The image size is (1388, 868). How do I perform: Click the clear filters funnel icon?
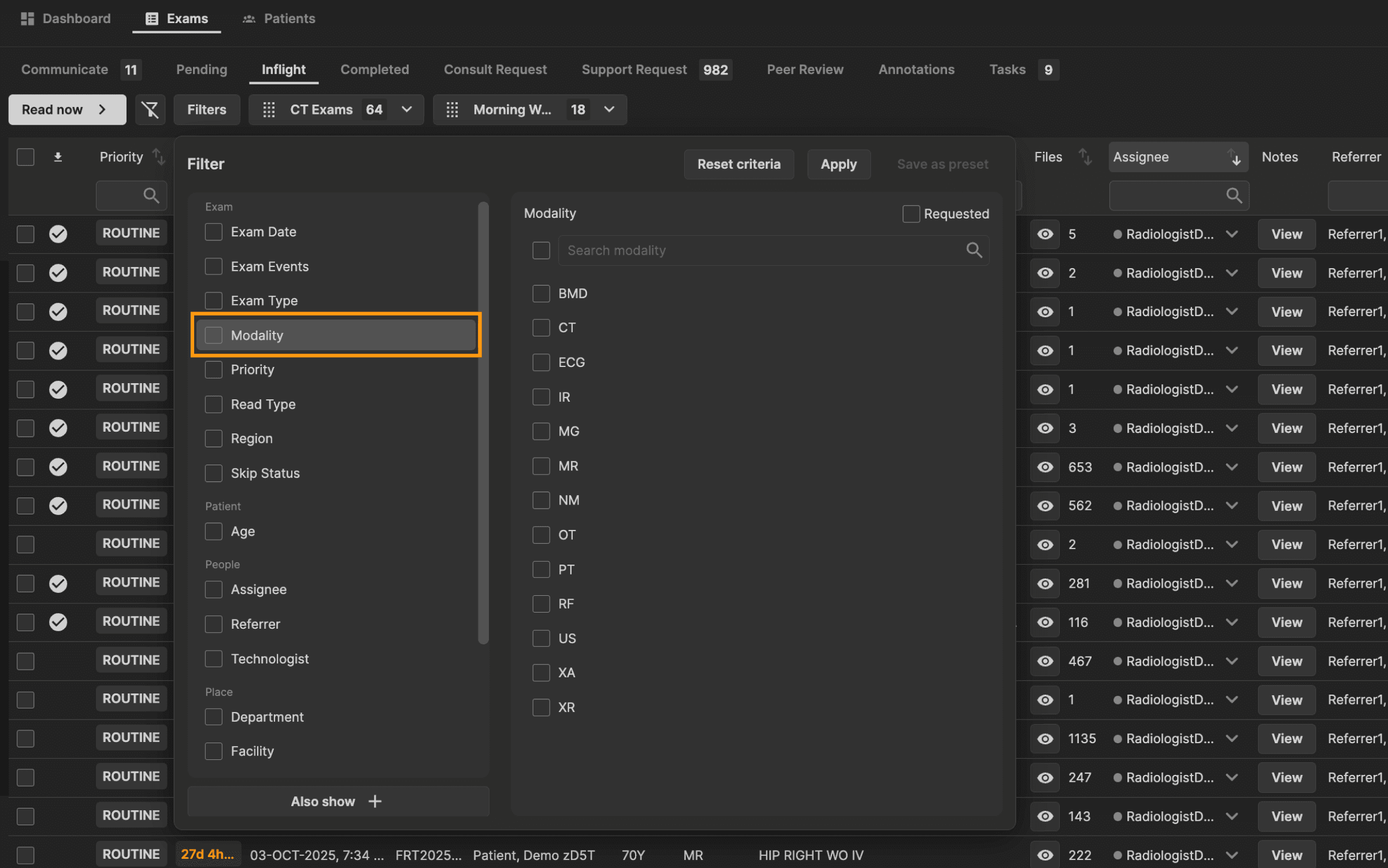pyautogui.click(x=150, y=110)
